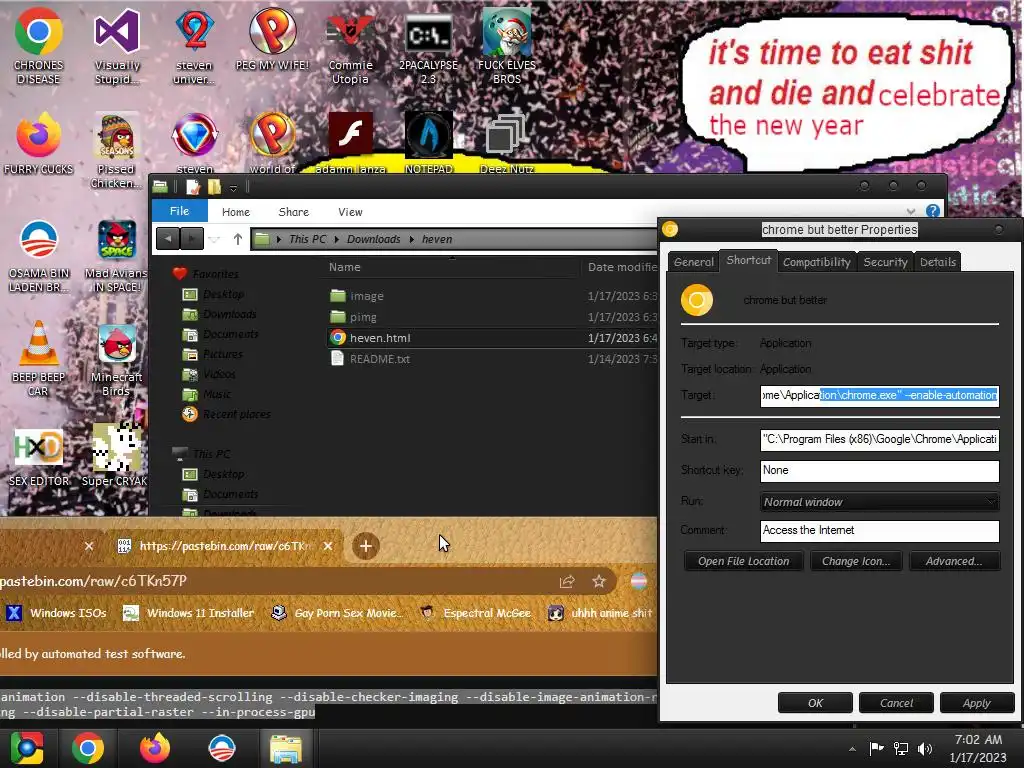1024x768 pixels.
Task: Click the Explorer back navigation arrow
Action: [168, 239]
